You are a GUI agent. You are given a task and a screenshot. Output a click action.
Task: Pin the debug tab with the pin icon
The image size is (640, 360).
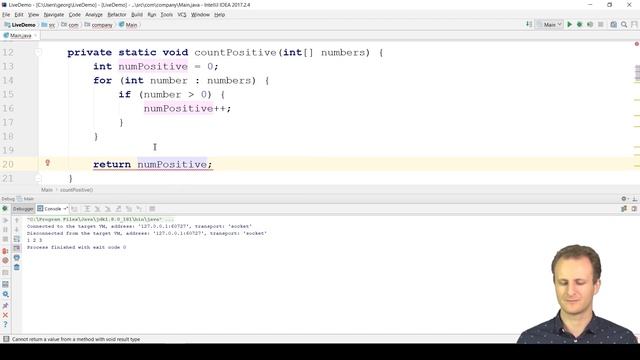tap(5, 305)
